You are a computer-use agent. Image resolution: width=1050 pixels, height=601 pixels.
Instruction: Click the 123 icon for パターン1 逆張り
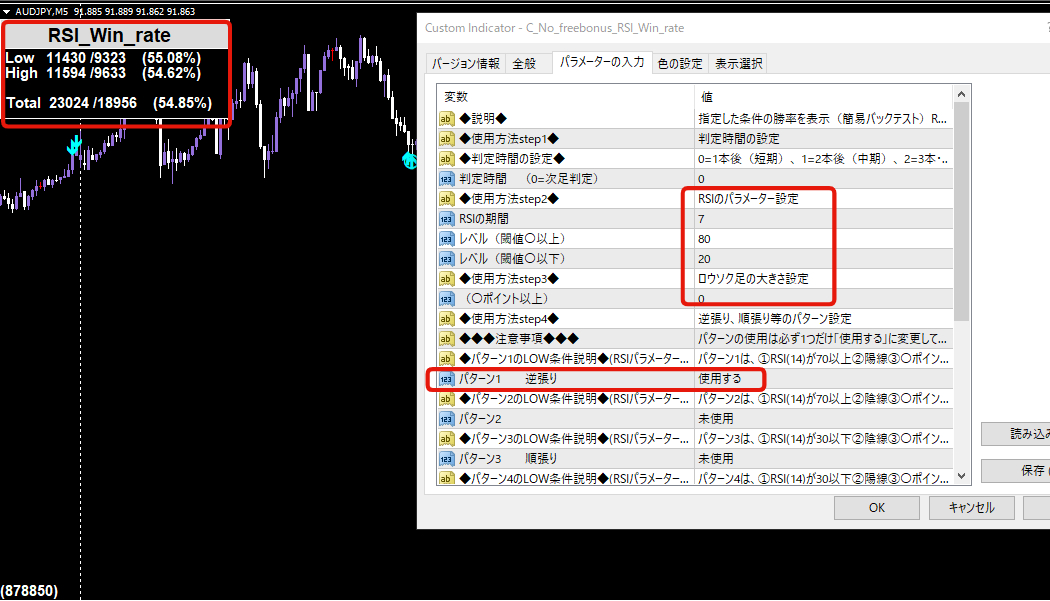[x=446, y=379]
